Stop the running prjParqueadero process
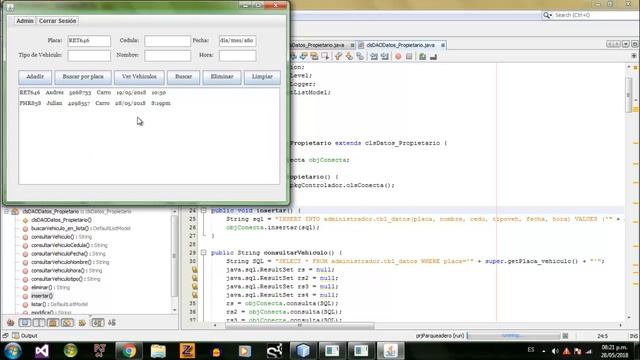This screenshot has height=360, width=640. pos(565,336)
